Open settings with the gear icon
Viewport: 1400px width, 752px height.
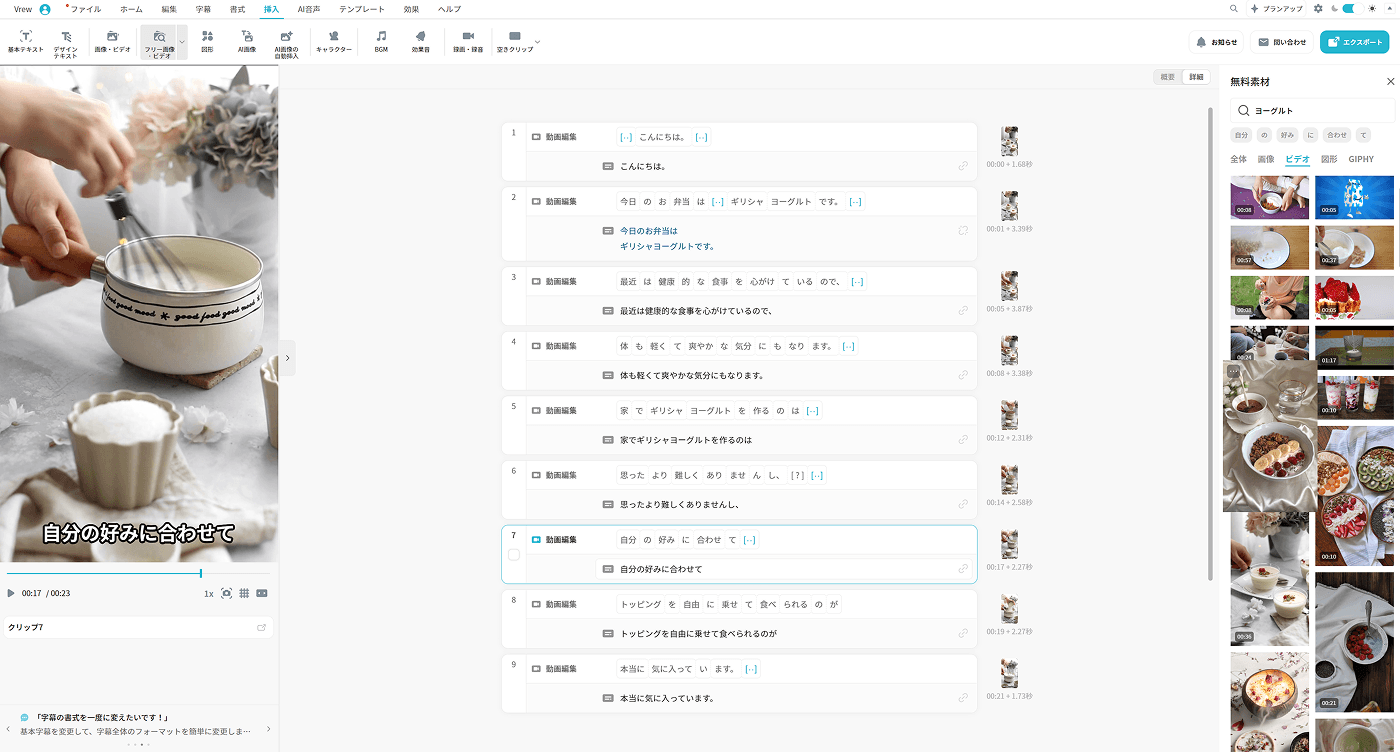coord(1318,9)
